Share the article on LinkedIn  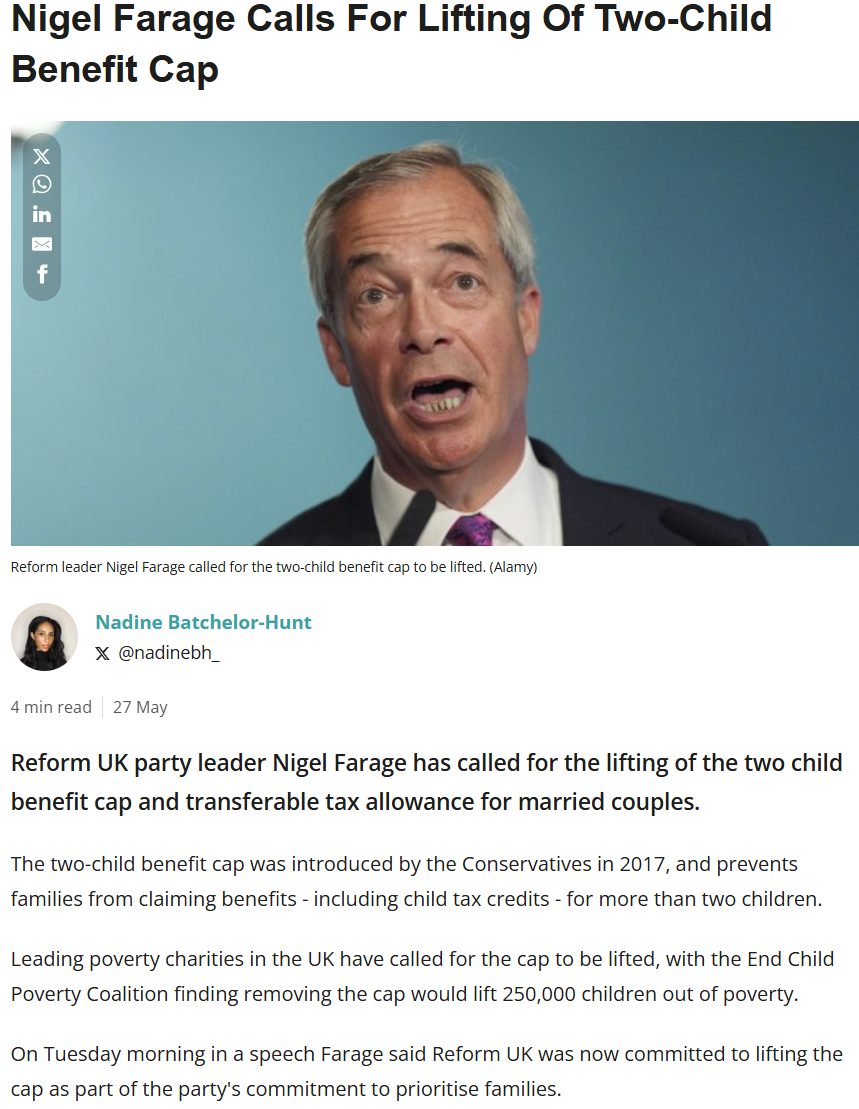(x=41, y=214)
